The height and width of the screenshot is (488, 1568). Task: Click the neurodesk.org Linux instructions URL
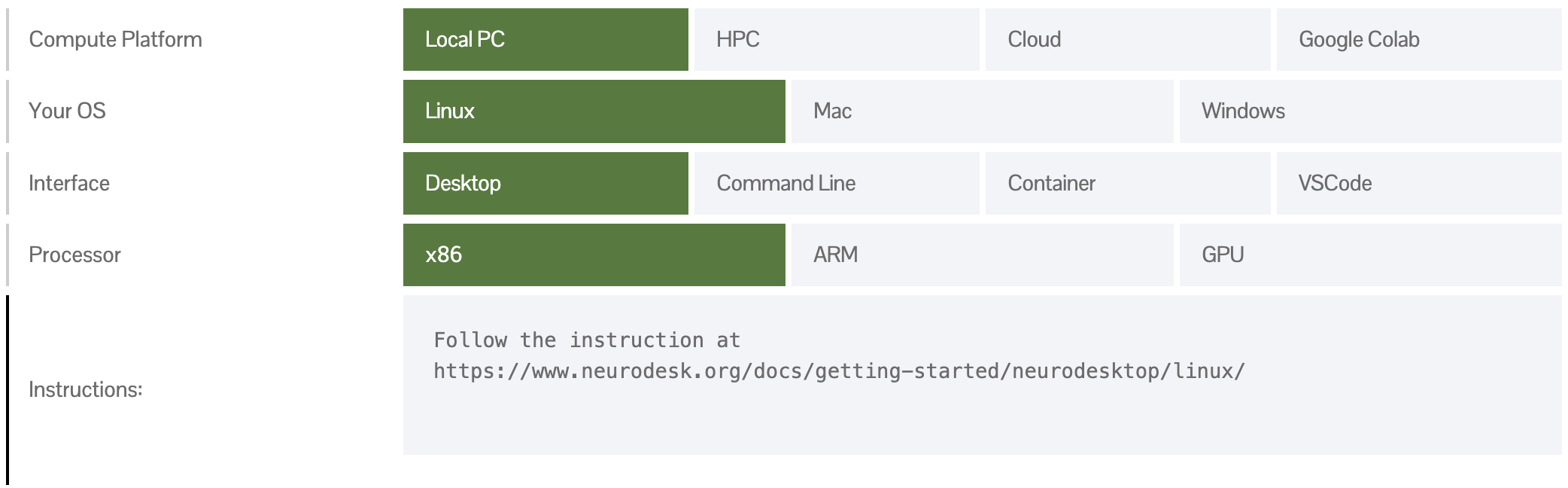point(839,371)
